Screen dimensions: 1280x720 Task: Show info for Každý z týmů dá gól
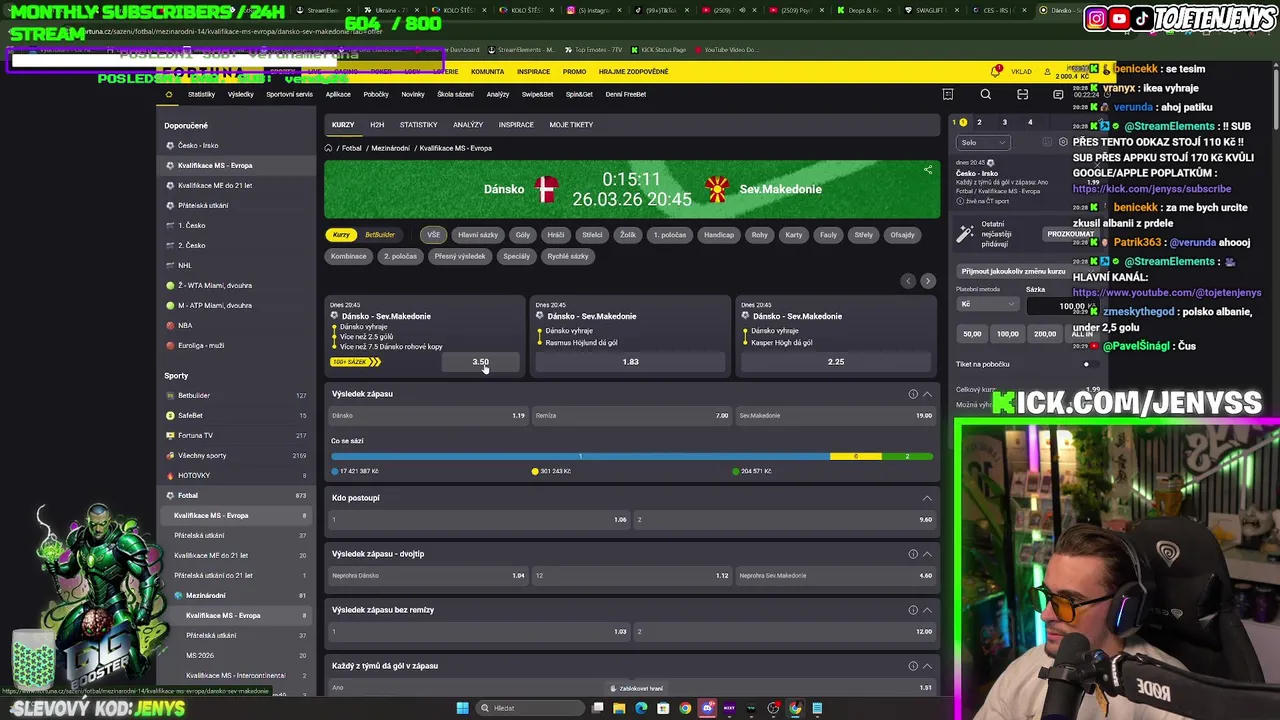pyautogui.click(x=913, y=666)
